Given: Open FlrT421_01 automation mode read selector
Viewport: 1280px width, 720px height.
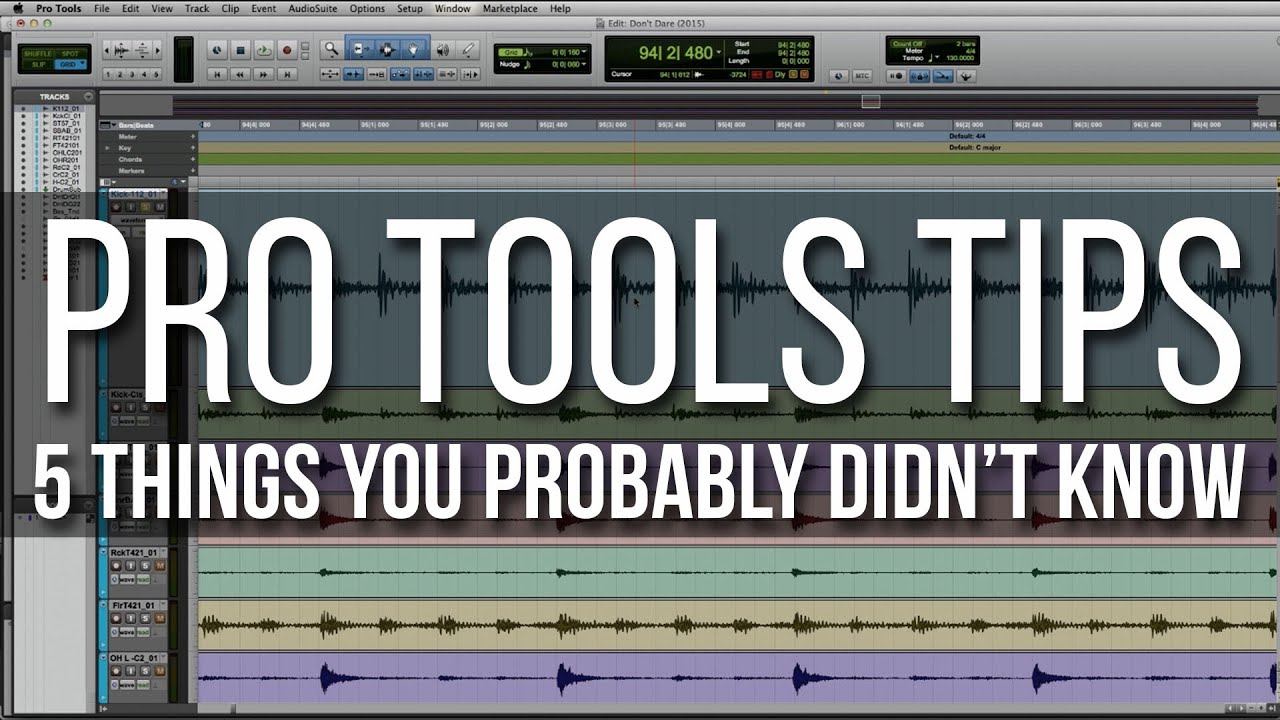Looking at the screenshot, I should coord(143,632).
